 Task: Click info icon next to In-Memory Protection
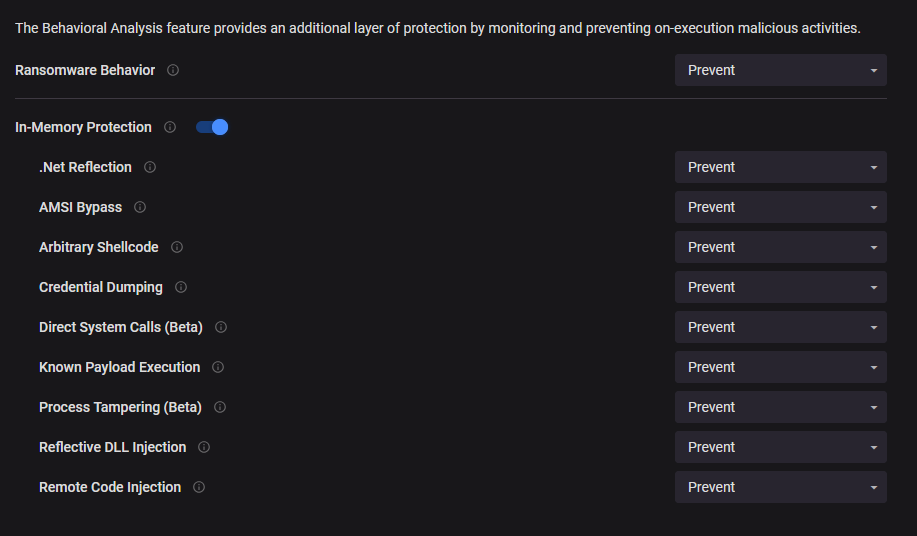[170, 127]
